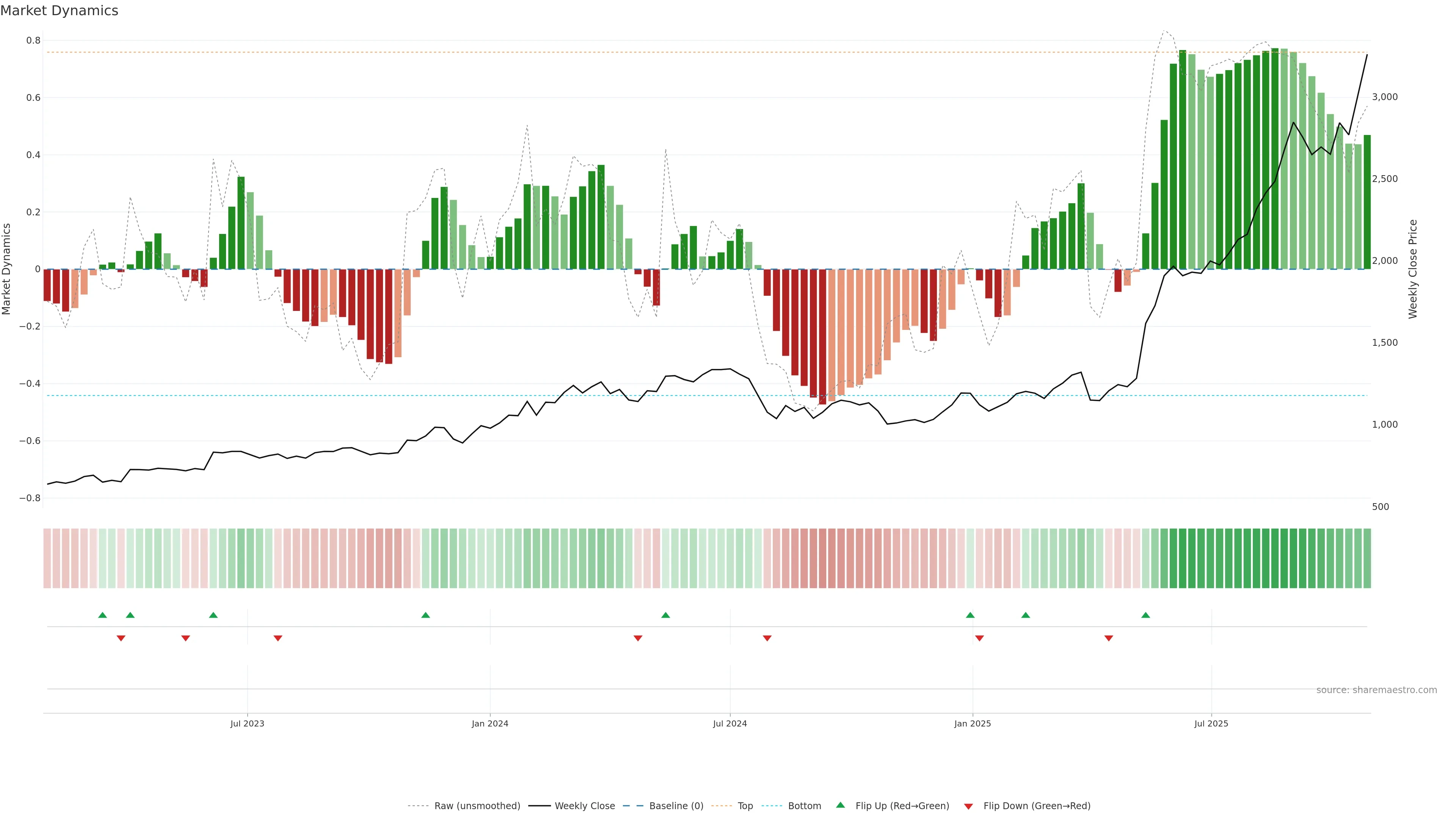This screenshot has height=819, width=1456.
Task: Click the rightmost green Flip Up triangle marker
Action: point(1146,615)
